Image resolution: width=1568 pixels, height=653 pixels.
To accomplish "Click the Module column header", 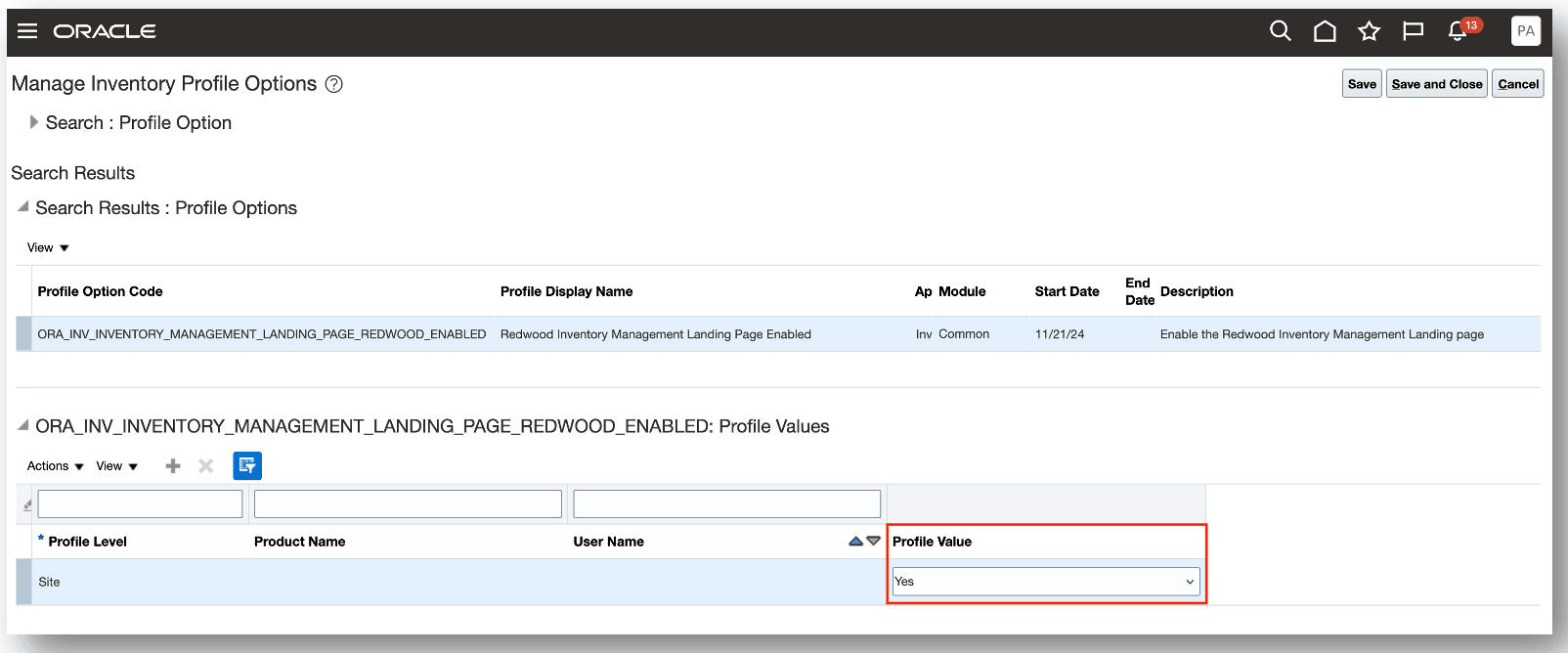I will pyautogui.click(x=962, y=291).
